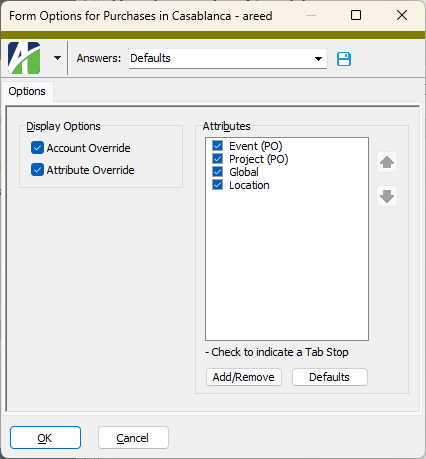Image resolution: width=426 pixels, height=459 pixels.
Task: Toggle Project (PO) tab stop checkbox
Action: pyautogui.click(x=218, y=159)
